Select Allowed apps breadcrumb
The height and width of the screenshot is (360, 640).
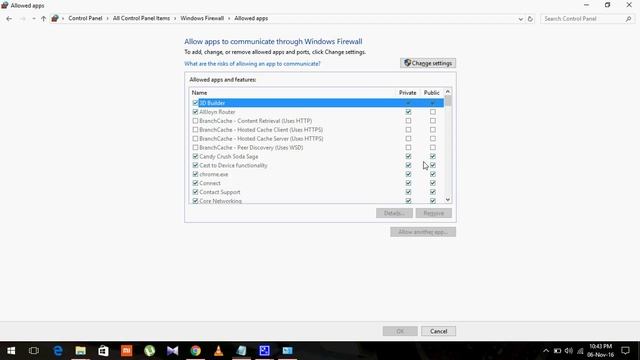point(251,18)
